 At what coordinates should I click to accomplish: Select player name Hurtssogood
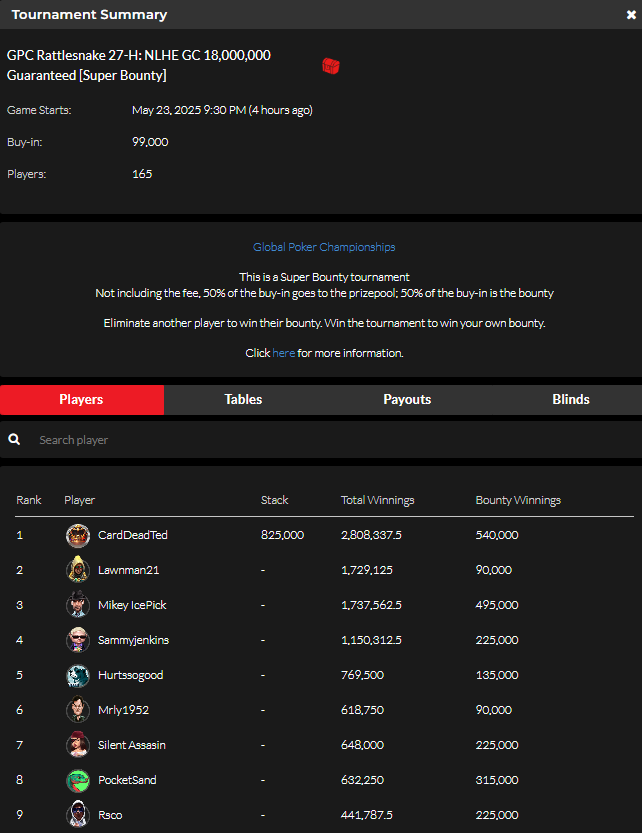tap(131, 675)
